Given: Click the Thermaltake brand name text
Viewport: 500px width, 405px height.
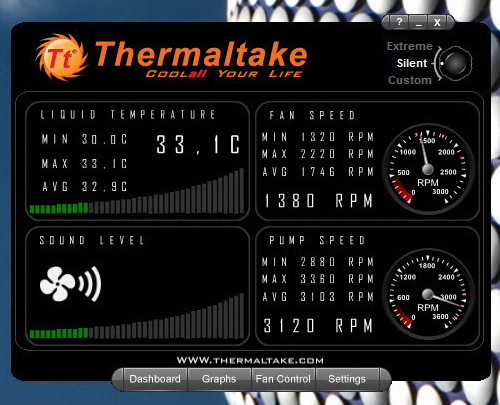Looking at the screenshot, I should (201, 54).
